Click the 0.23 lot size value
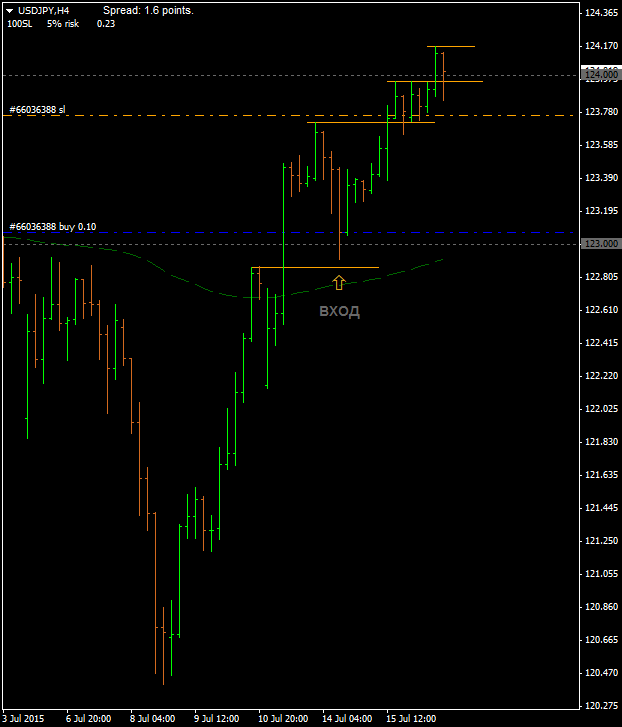Screen dimensions: 622x727 pyautogui.click(x=106, y=24)
